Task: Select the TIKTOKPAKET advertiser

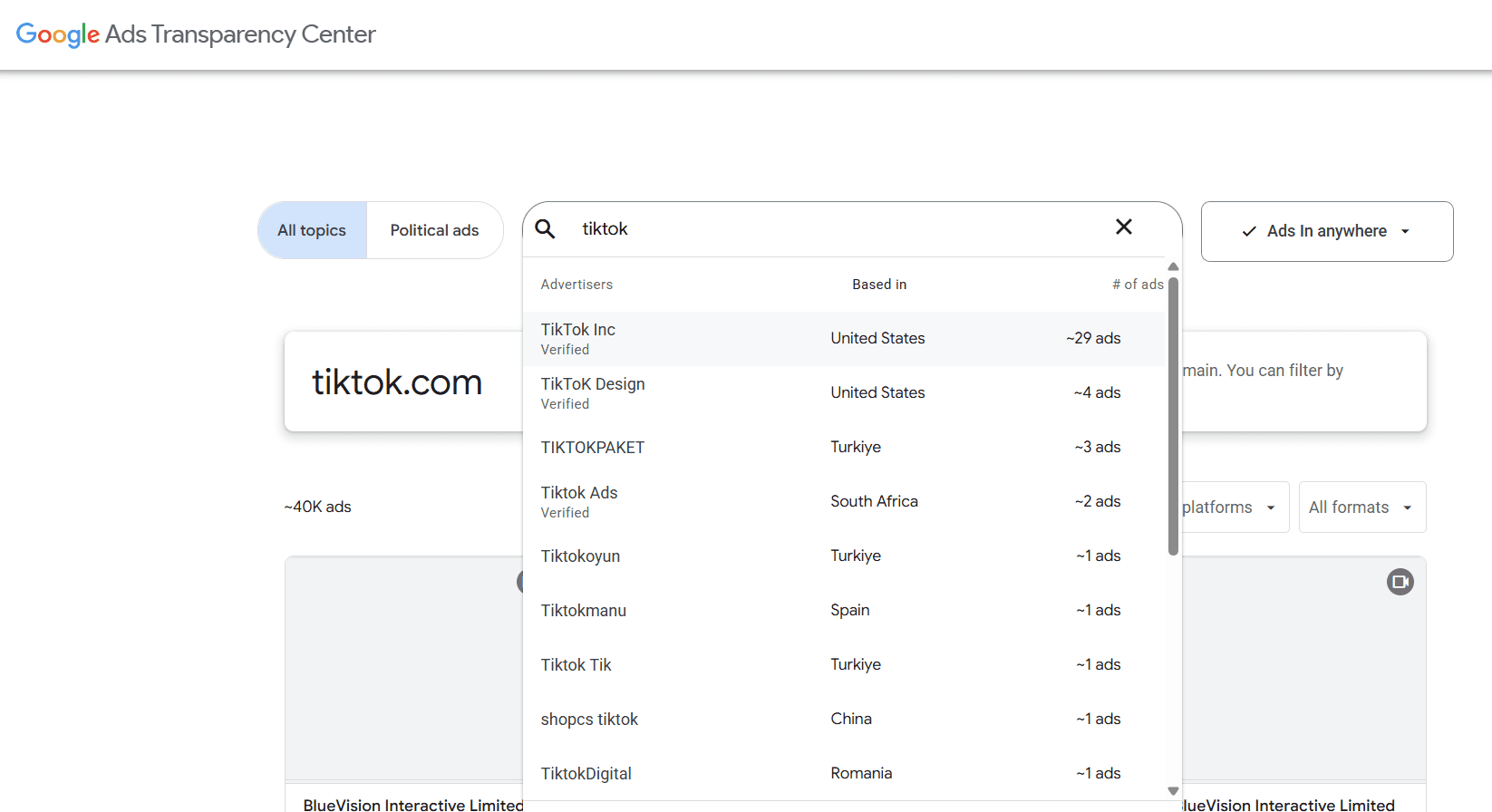Action: [x=844, y=448]
